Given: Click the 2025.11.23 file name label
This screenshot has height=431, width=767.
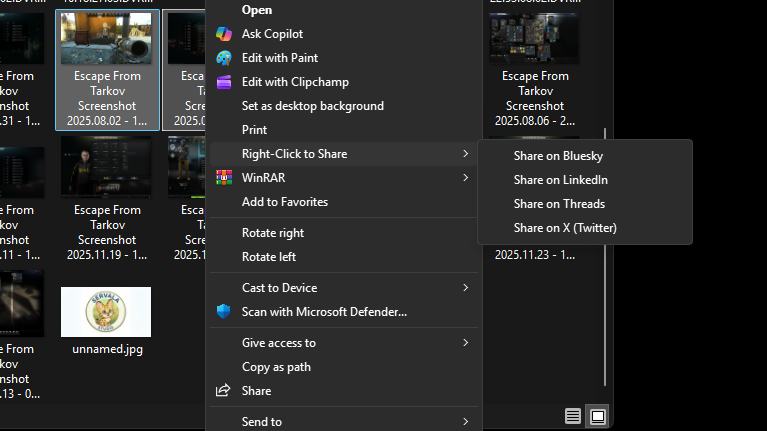Looking at the screenshot, I should (535, 255).
